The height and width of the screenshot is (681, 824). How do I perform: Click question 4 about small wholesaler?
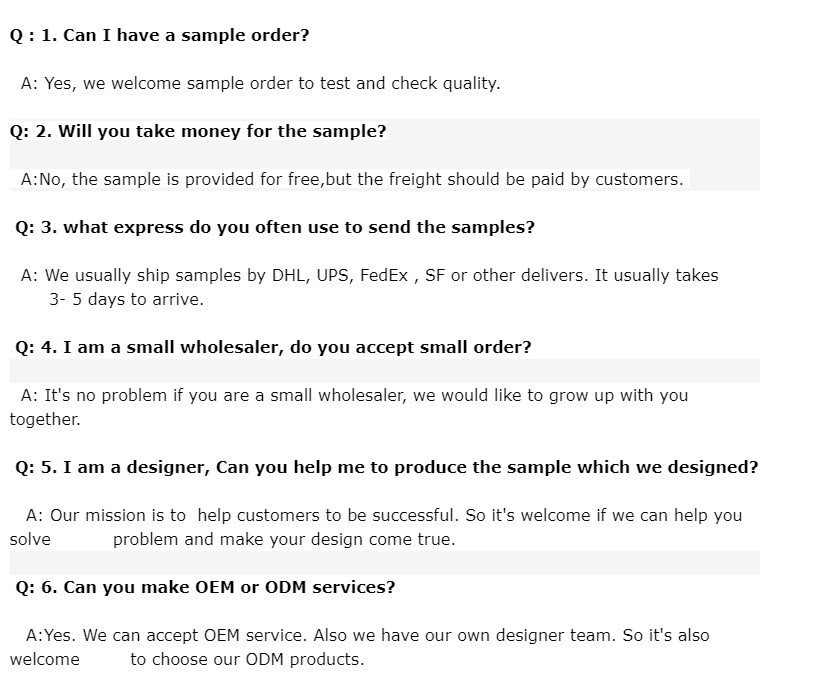(273, 347)
